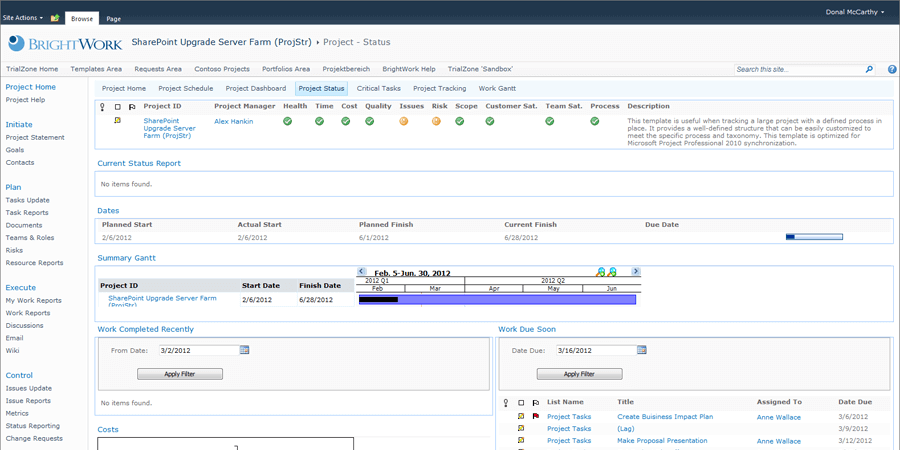Open Make Proposal Presentation task link

662,441
